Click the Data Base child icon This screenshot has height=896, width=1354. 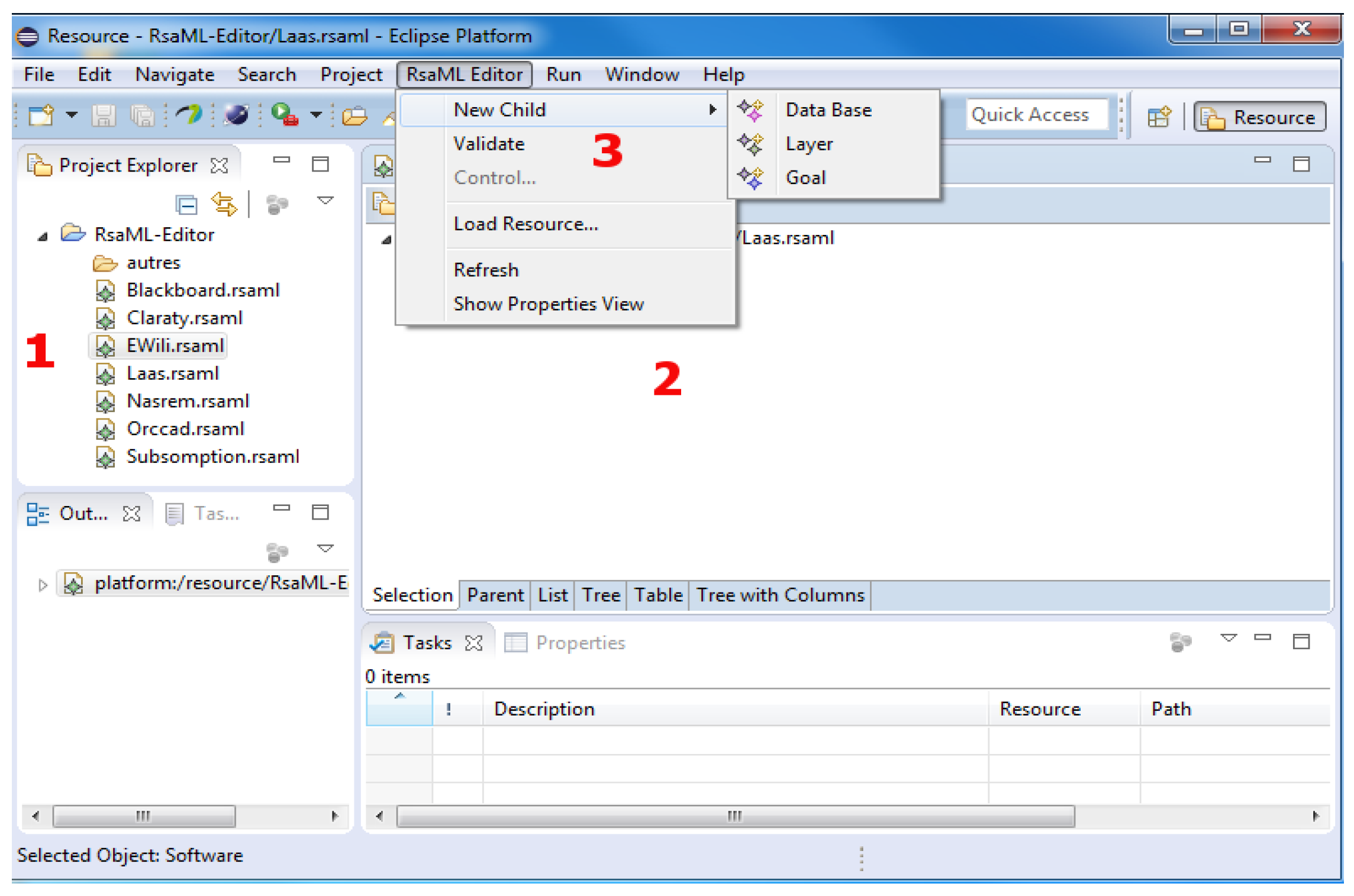(x=751, y=110)
